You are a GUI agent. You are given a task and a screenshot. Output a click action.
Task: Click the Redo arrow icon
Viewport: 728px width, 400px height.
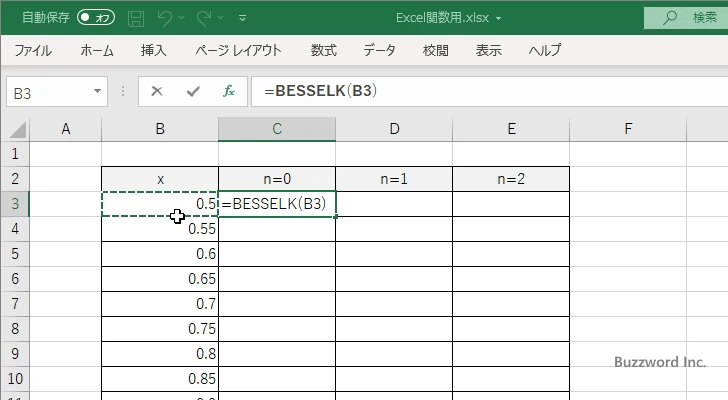click(204, 18)
